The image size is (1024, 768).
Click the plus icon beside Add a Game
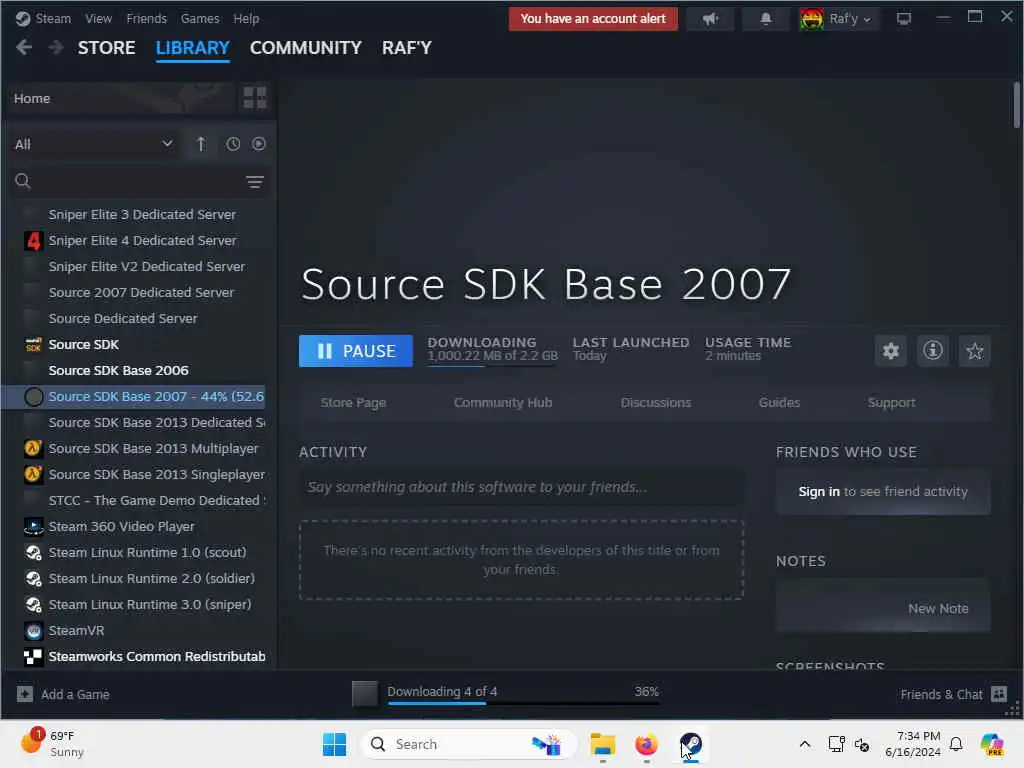[x=25, y=694]
